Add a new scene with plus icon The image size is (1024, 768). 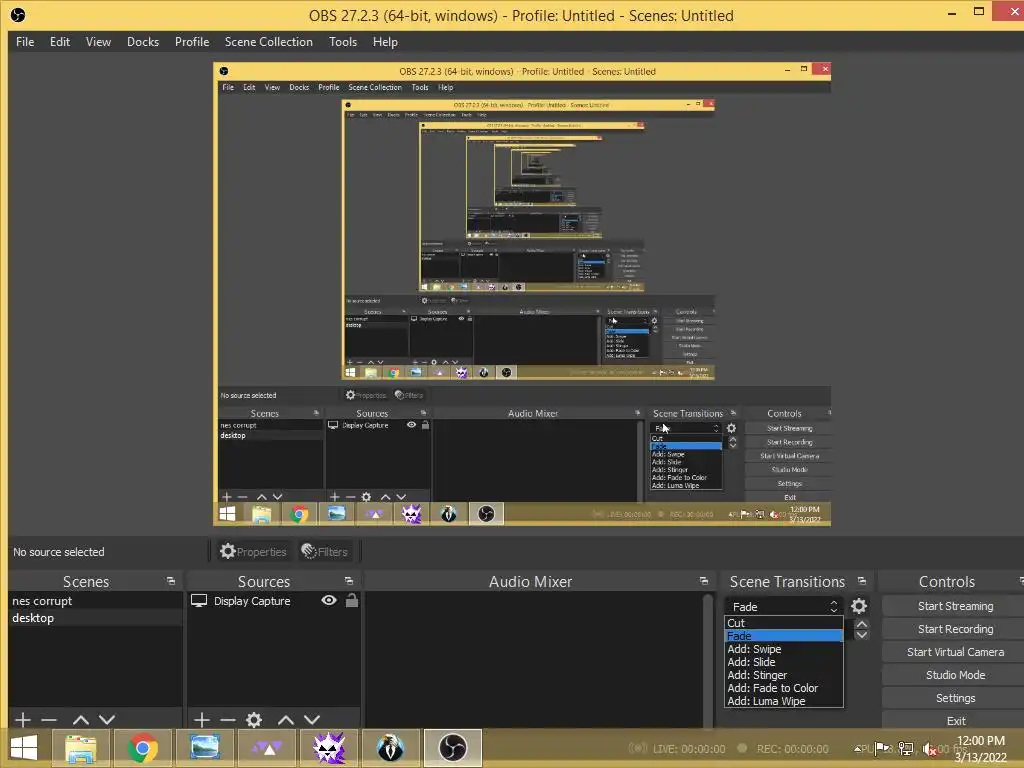click(x=22, y=720)
